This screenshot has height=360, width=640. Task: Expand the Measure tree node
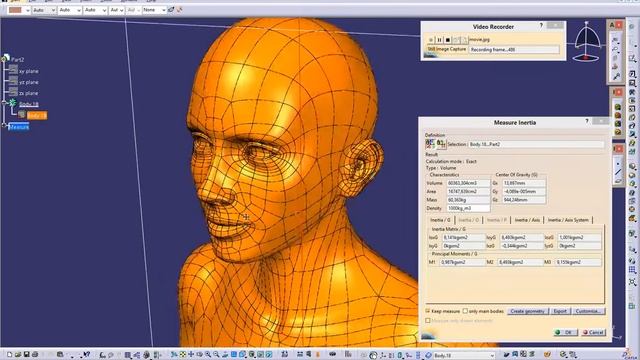tap(4, 126)
